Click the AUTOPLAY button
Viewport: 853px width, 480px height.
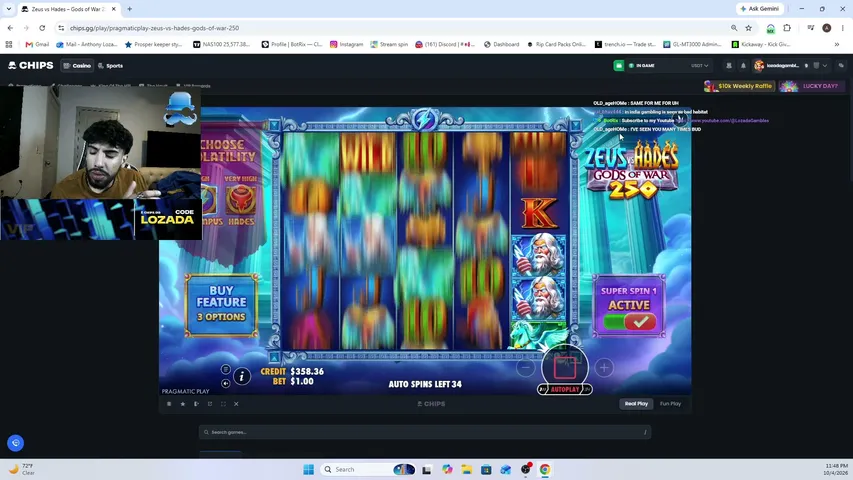pos(565,390)
